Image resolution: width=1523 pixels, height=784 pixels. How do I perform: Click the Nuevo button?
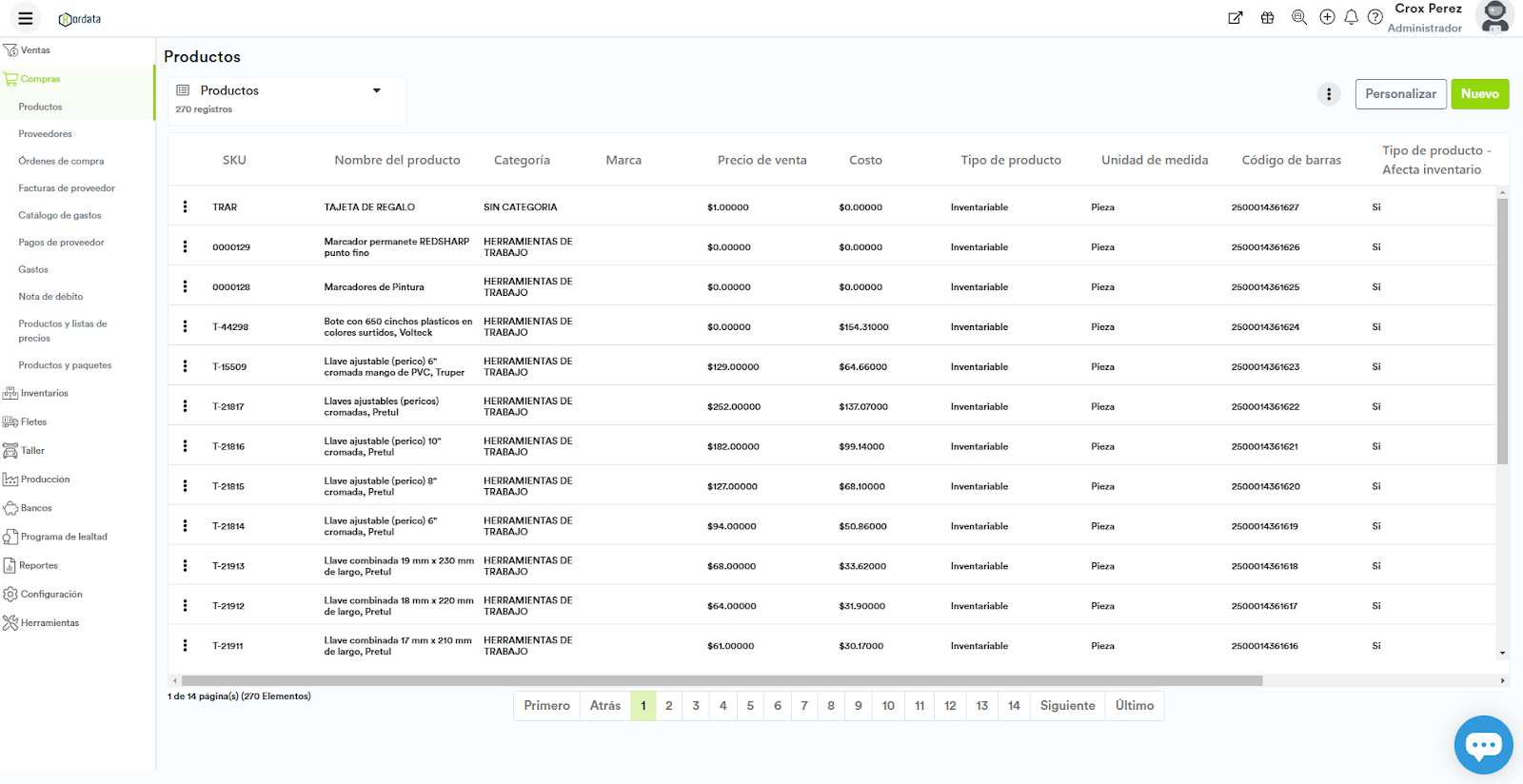click(1479, 94)
